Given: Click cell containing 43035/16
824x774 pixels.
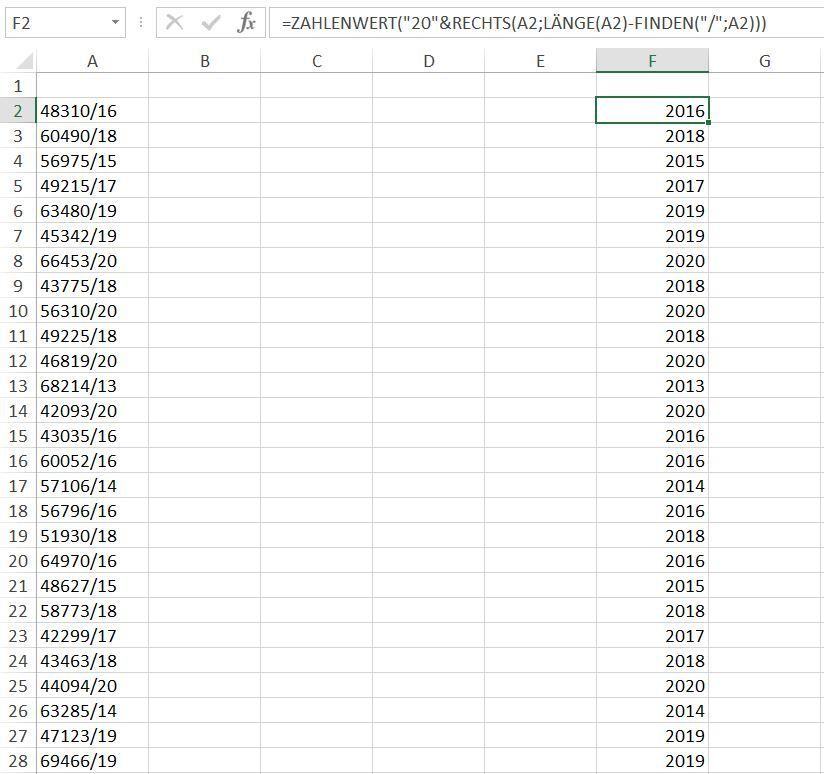Looking at the screenshot, I should click(x=92, y=436).
